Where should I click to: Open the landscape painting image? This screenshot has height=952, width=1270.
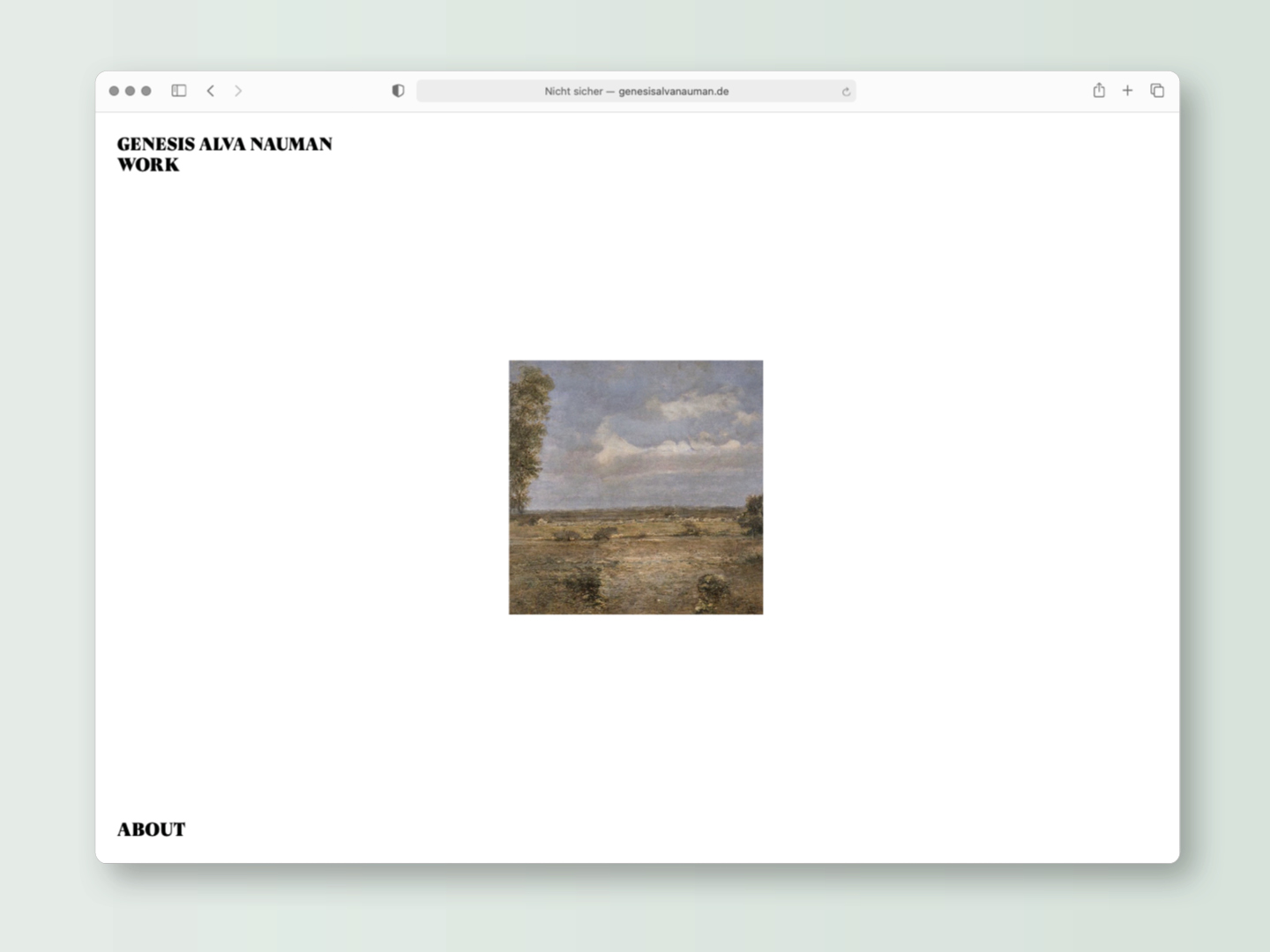tap(636, 487)
